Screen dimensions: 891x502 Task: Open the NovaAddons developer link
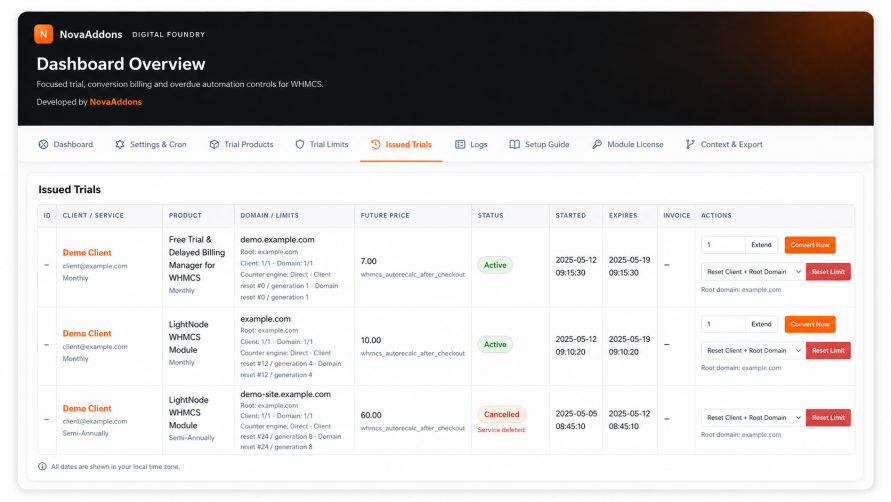(116, 102)
